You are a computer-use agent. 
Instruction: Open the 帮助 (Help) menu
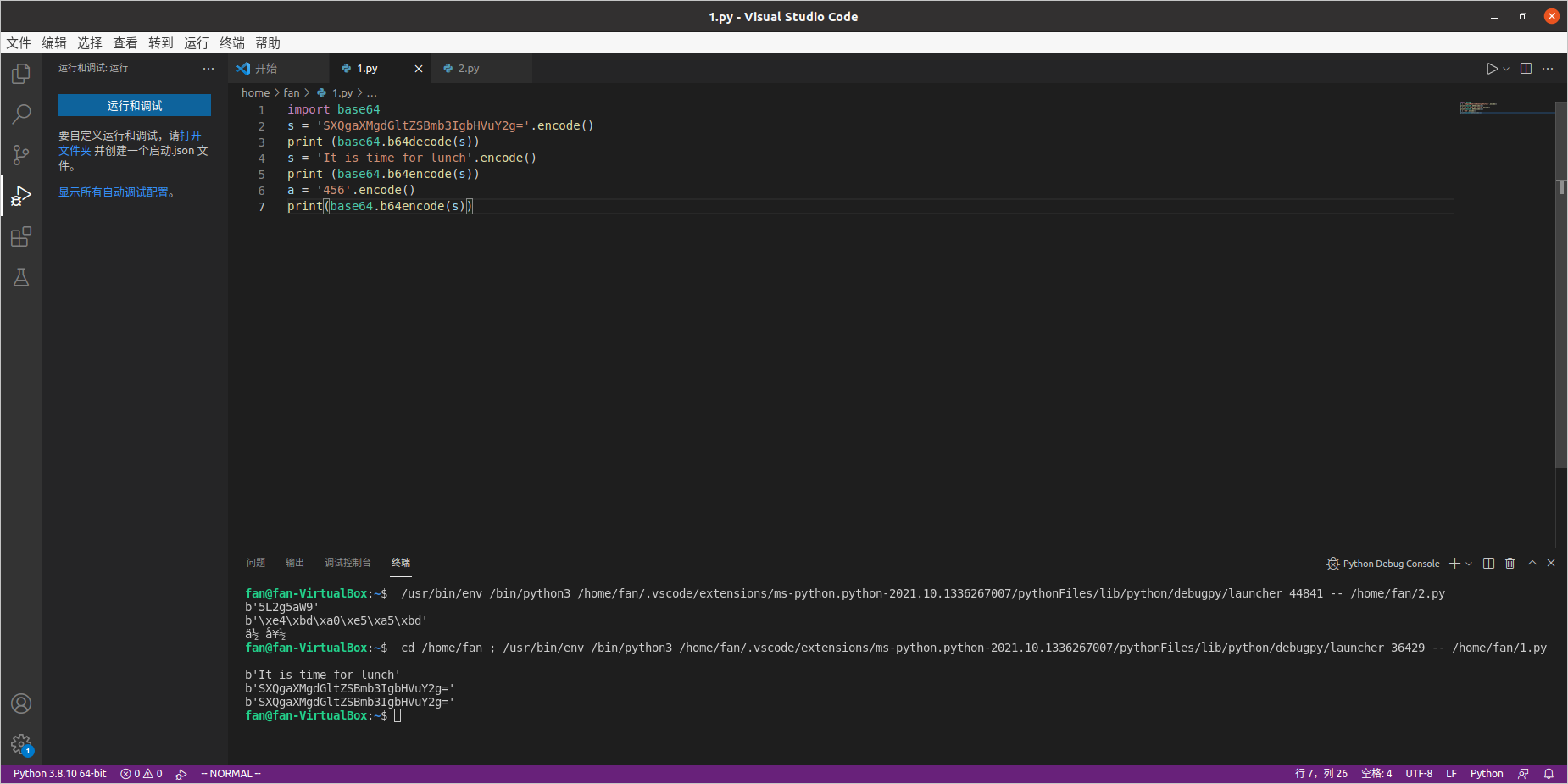coord(268,43)
